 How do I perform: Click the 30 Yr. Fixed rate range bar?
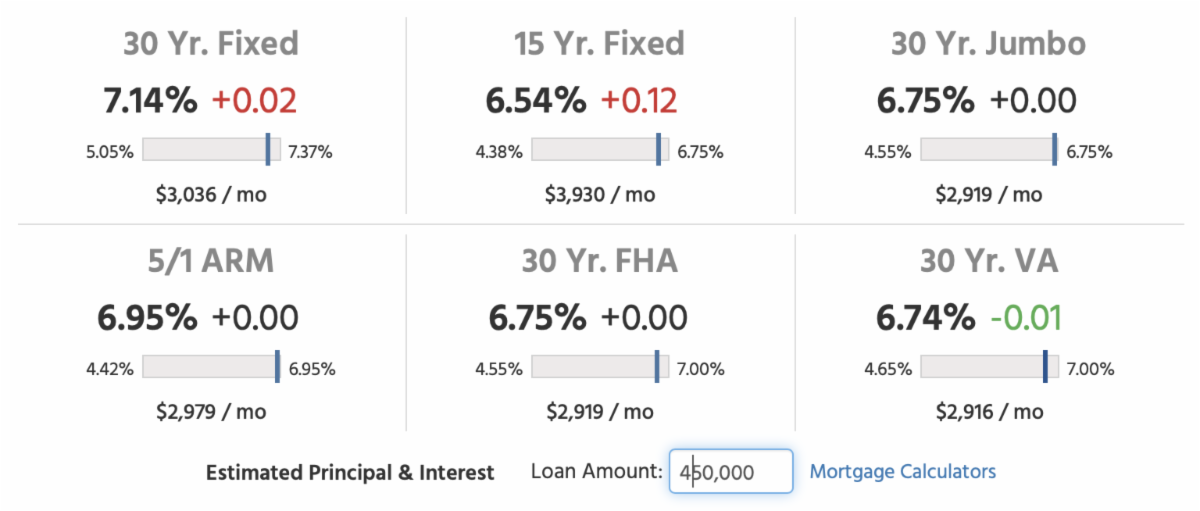coord(211,150)
